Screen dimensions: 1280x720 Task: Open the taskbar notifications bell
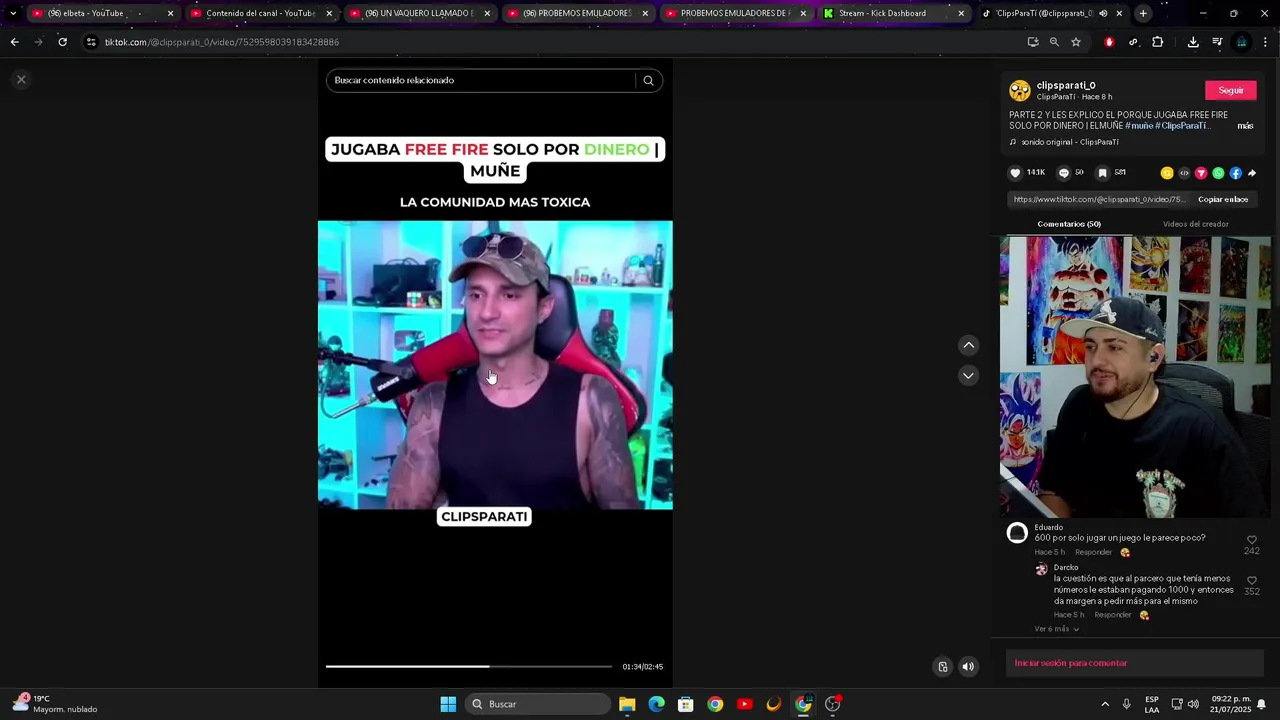1261,704
